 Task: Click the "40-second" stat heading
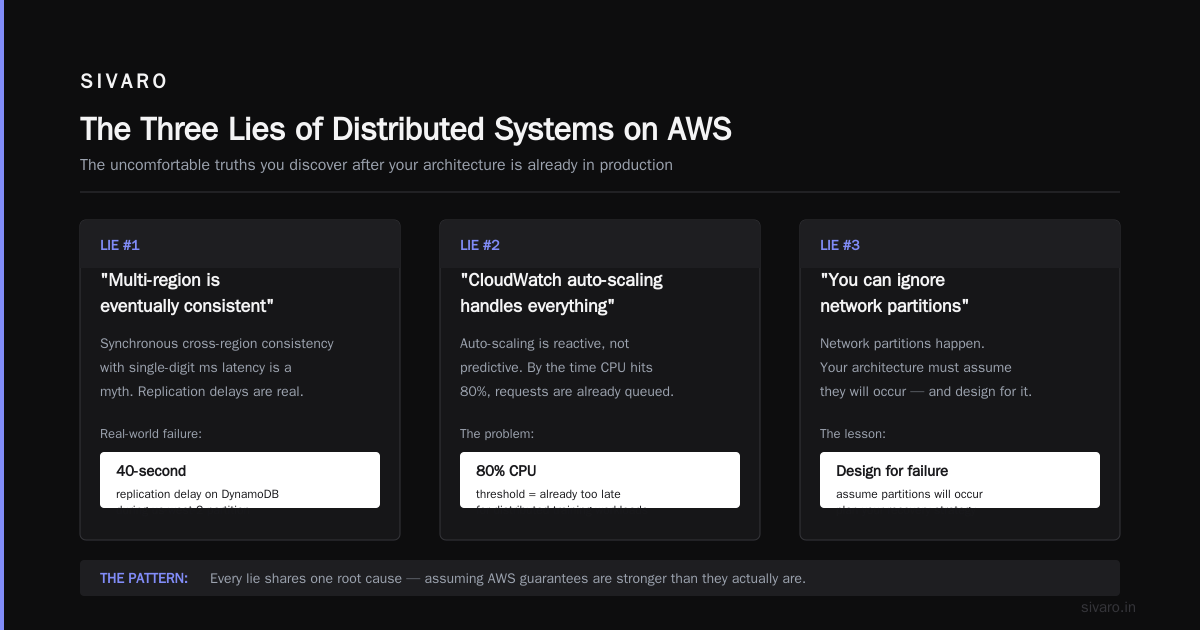tap(151, 471)
